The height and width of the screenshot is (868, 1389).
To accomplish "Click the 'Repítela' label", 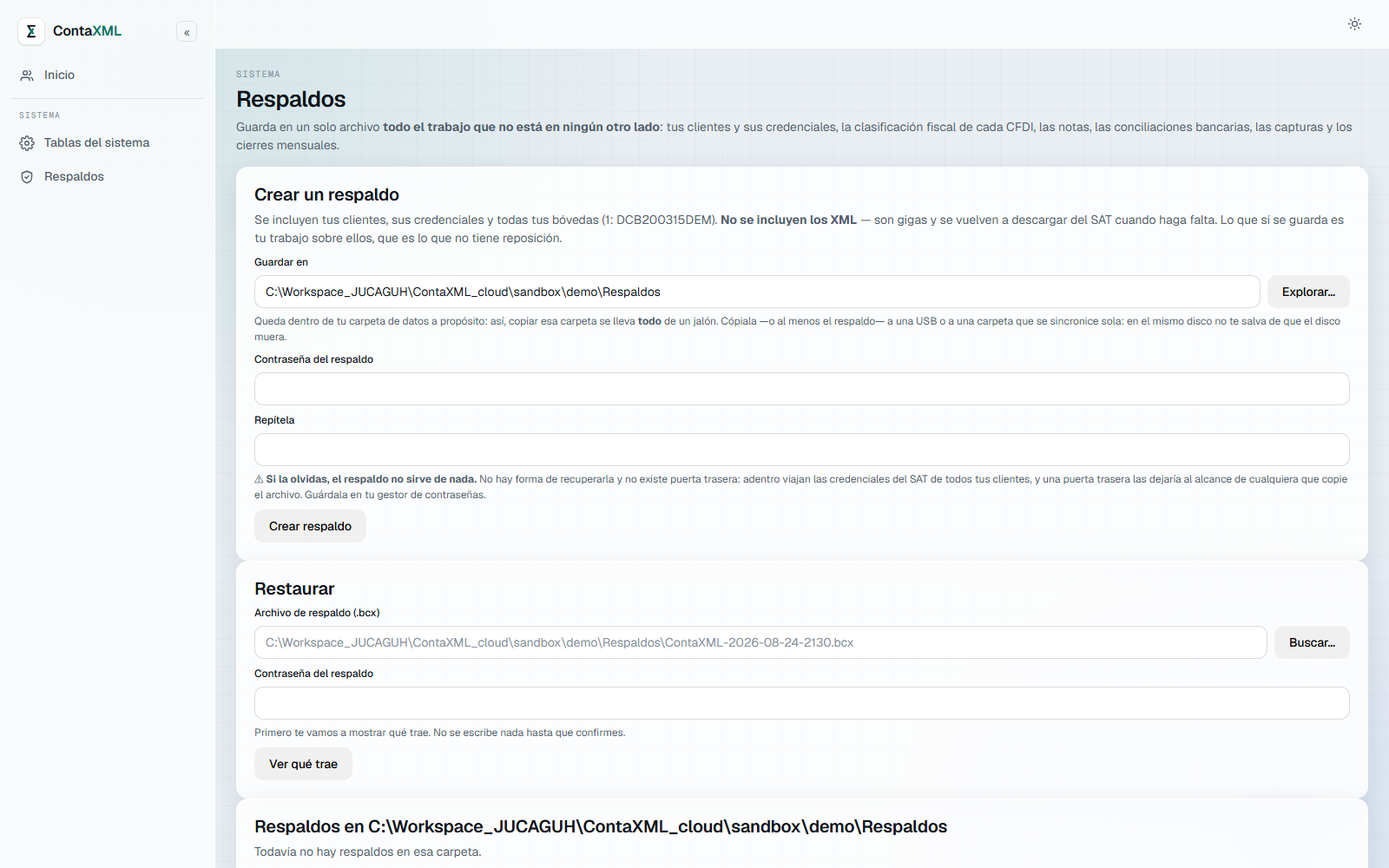I will 274,420.
